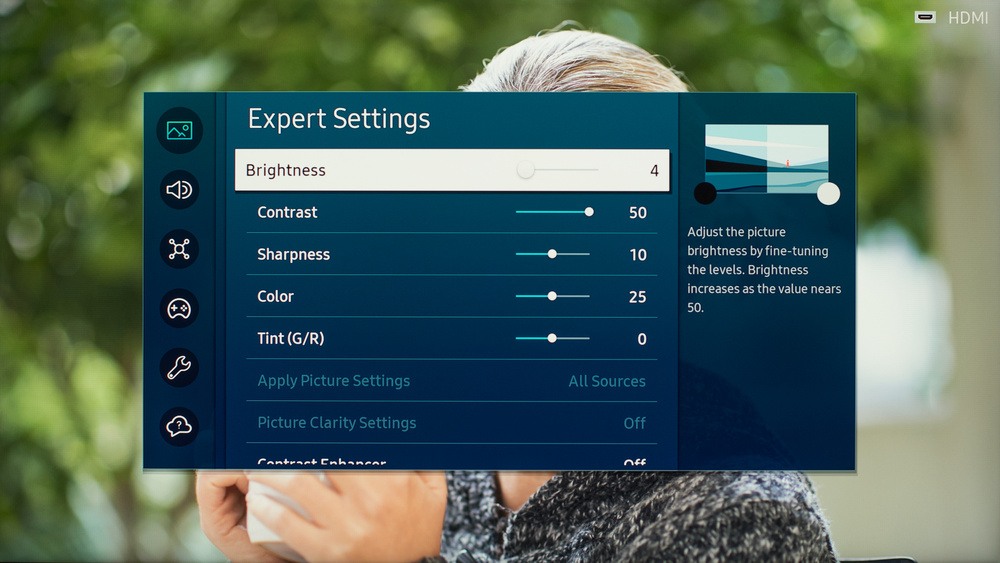Open the General wrench icon
Viewport: 1000px width, 563px height.
coord(179,368)
